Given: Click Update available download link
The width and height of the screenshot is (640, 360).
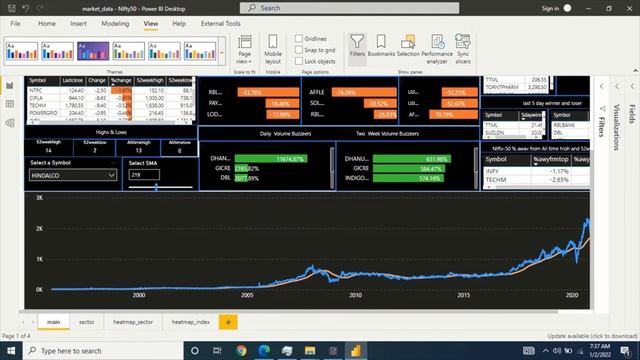Looking at the screenshot, I should pos(592,336).
